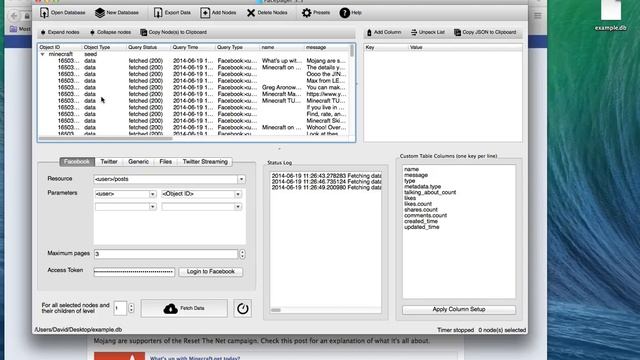The width and height of the screenshot is (640, 360).
Task: Click the 'What's up with Minecraft.net today?' browser link
Action: 195,358
